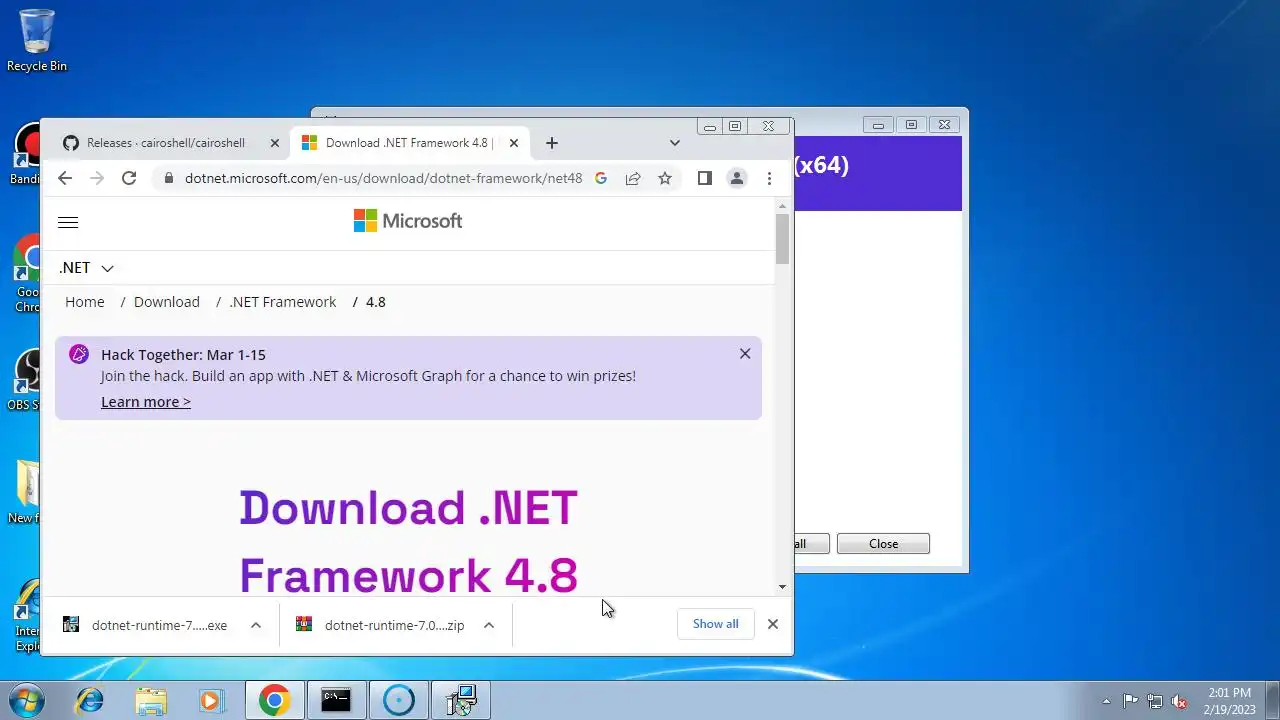Show hidden tray icons arrow
1280x720 pixels.
tap(1106, 701)
